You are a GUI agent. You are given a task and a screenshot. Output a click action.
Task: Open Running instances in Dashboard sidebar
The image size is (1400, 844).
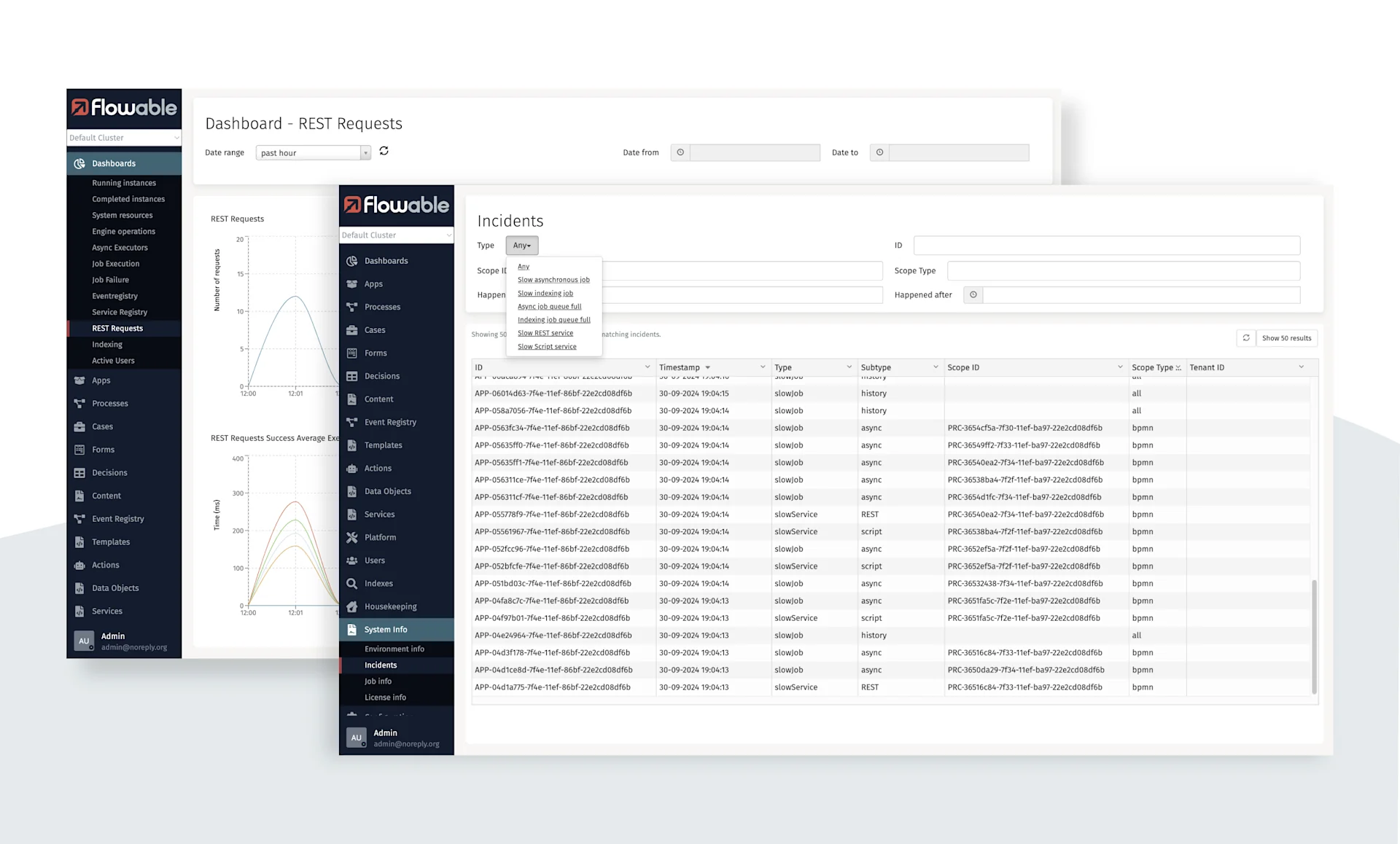(x=124, y=183)
